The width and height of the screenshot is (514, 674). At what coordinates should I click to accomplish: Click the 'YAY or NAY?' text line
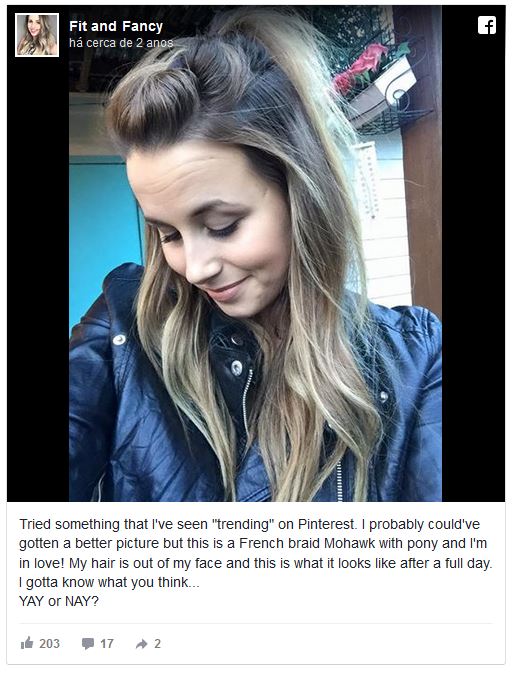coord(59,601)
